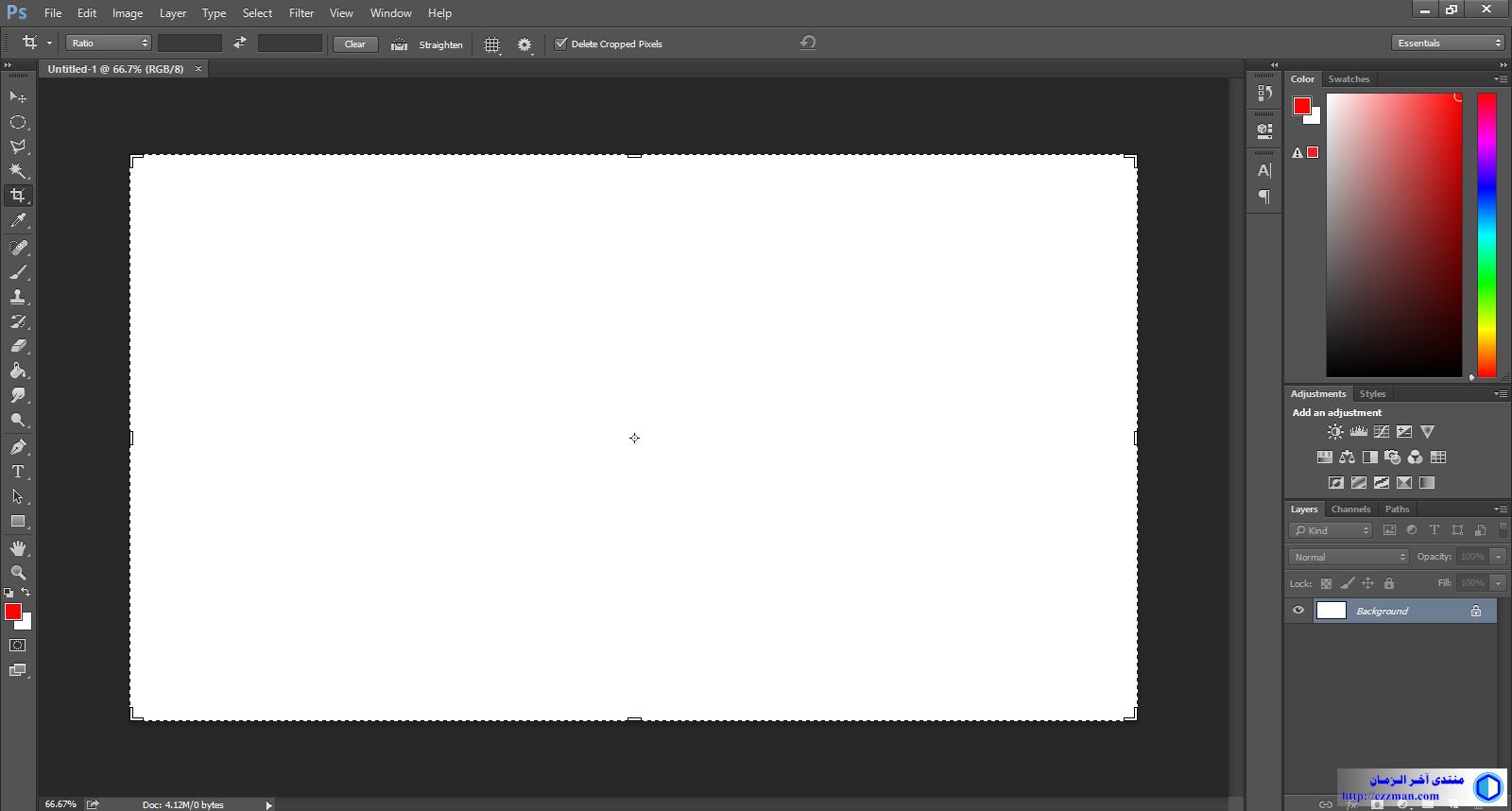This screenshot has width=1512, height=811.
Task: Click the Clear button
Action: [x=355, y=44]
